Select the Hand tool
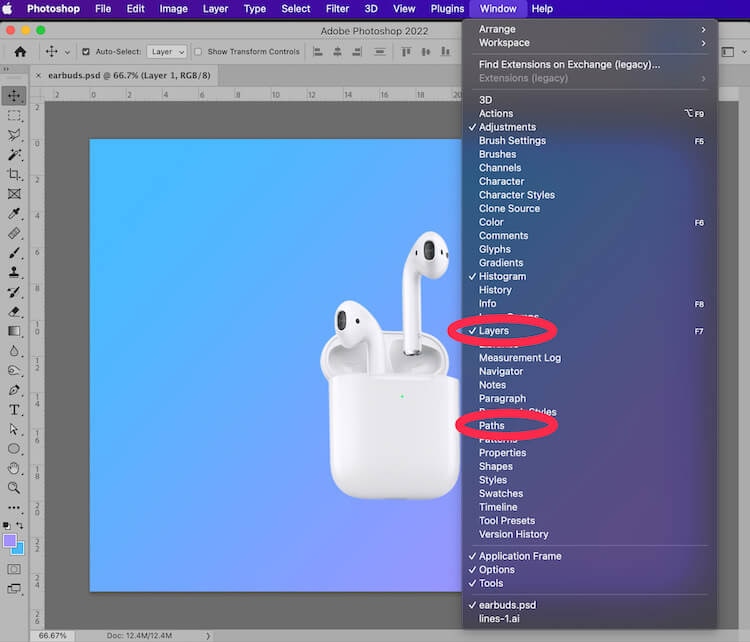The width and height of the screenshot is (750, 642). [x=14, y=468]
